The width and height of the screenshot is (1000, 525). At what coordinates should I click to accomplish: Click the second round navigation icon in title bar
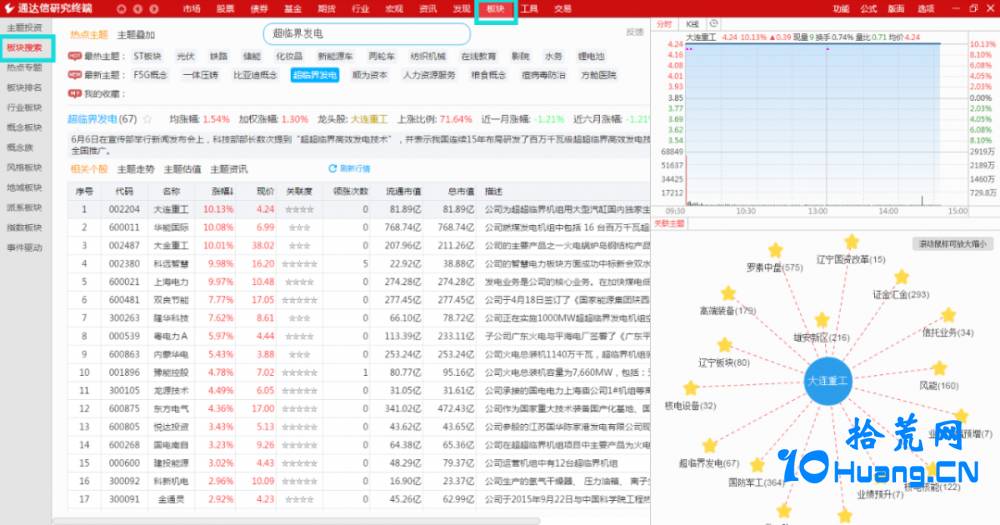coord(138,9)
